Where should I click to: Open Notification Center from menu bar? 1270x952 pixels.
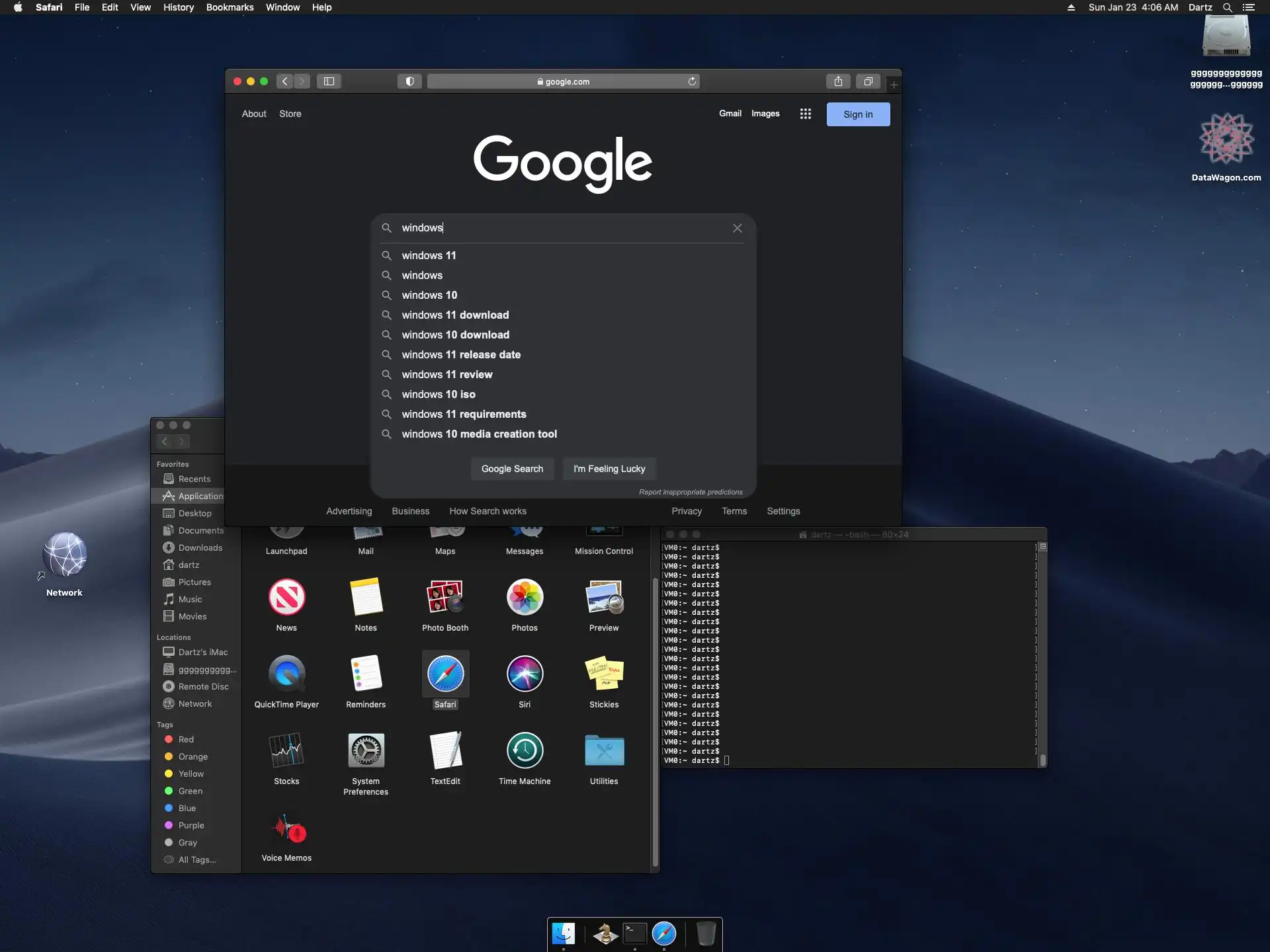[1248, 7]
